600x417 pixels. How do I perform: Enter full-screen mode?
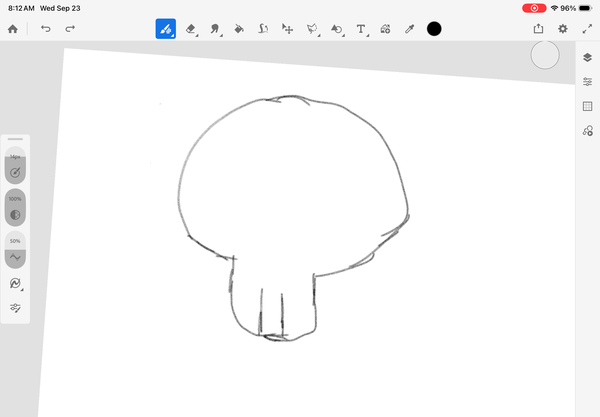(587, 29)
